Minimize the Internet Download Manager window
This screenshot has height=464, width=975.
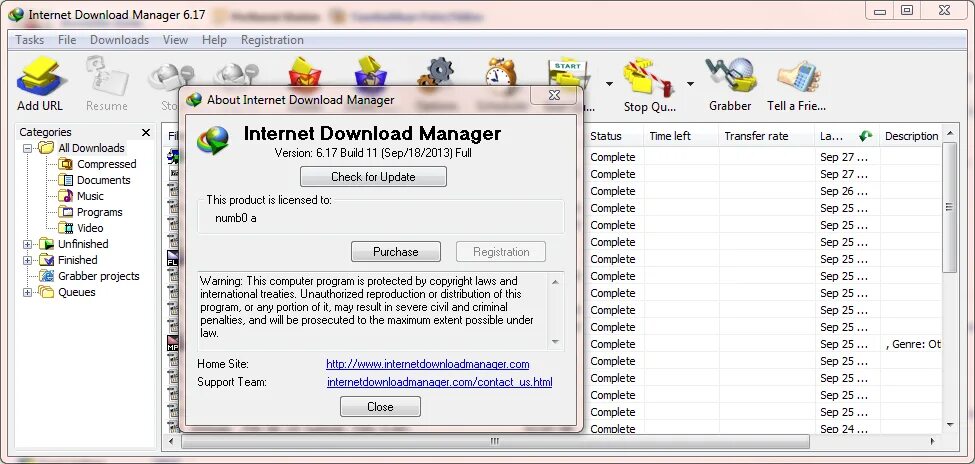pos(879,11)
